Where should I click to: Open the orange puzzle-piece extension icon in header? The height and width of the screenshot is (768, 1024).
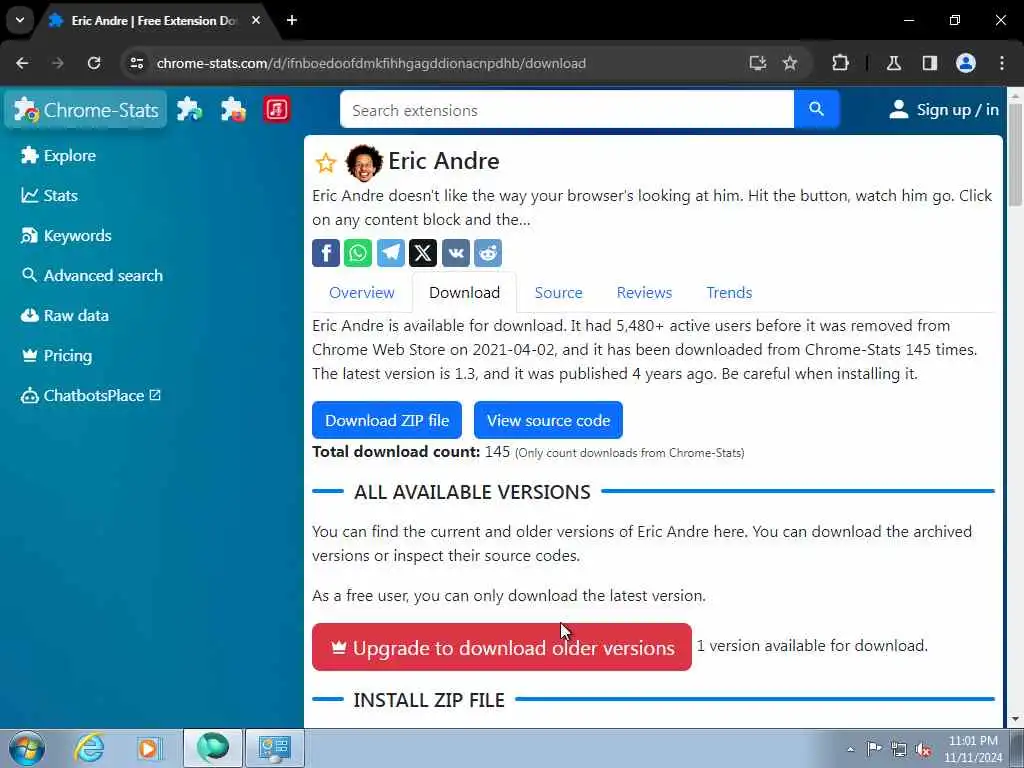pos(233,110)
